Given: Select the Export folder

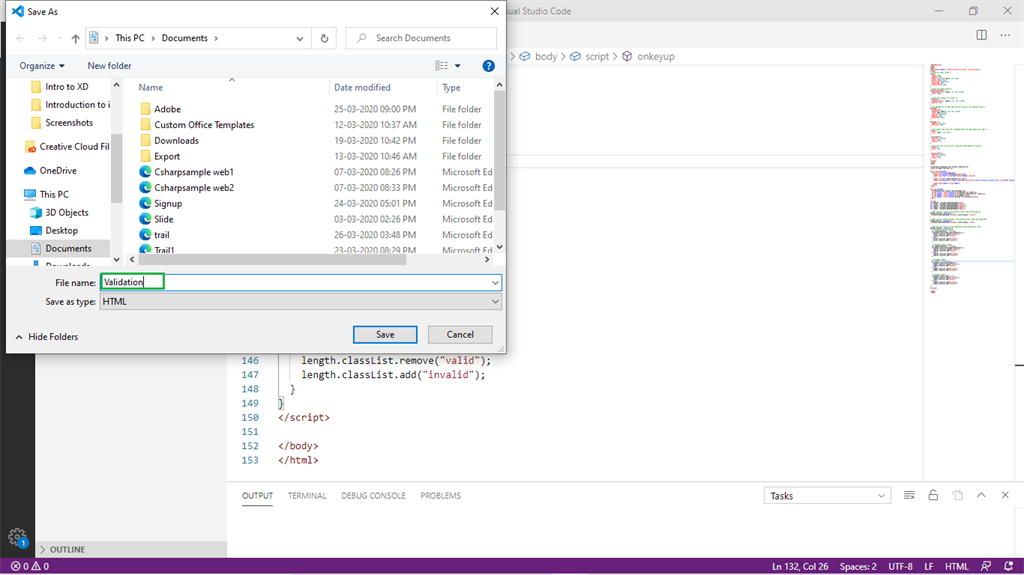Looking at the screenshot, I should tap(167, 156).
